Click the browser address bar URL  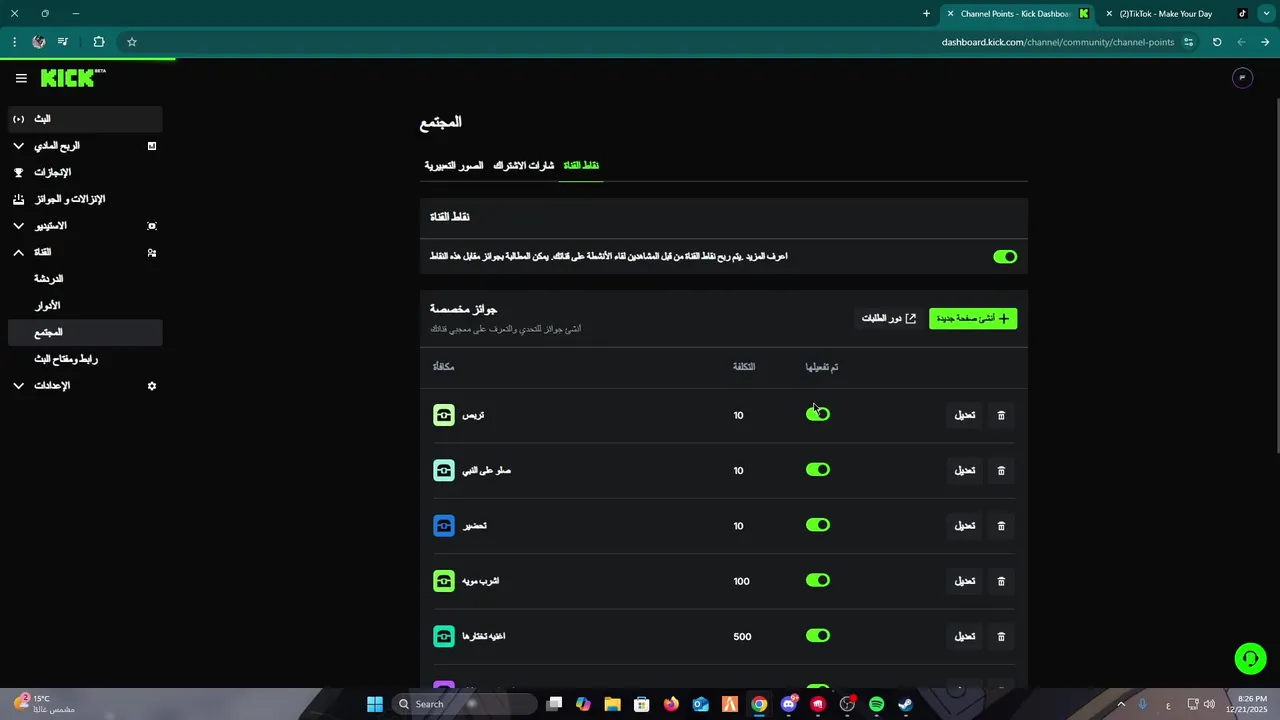(1058, 42)
